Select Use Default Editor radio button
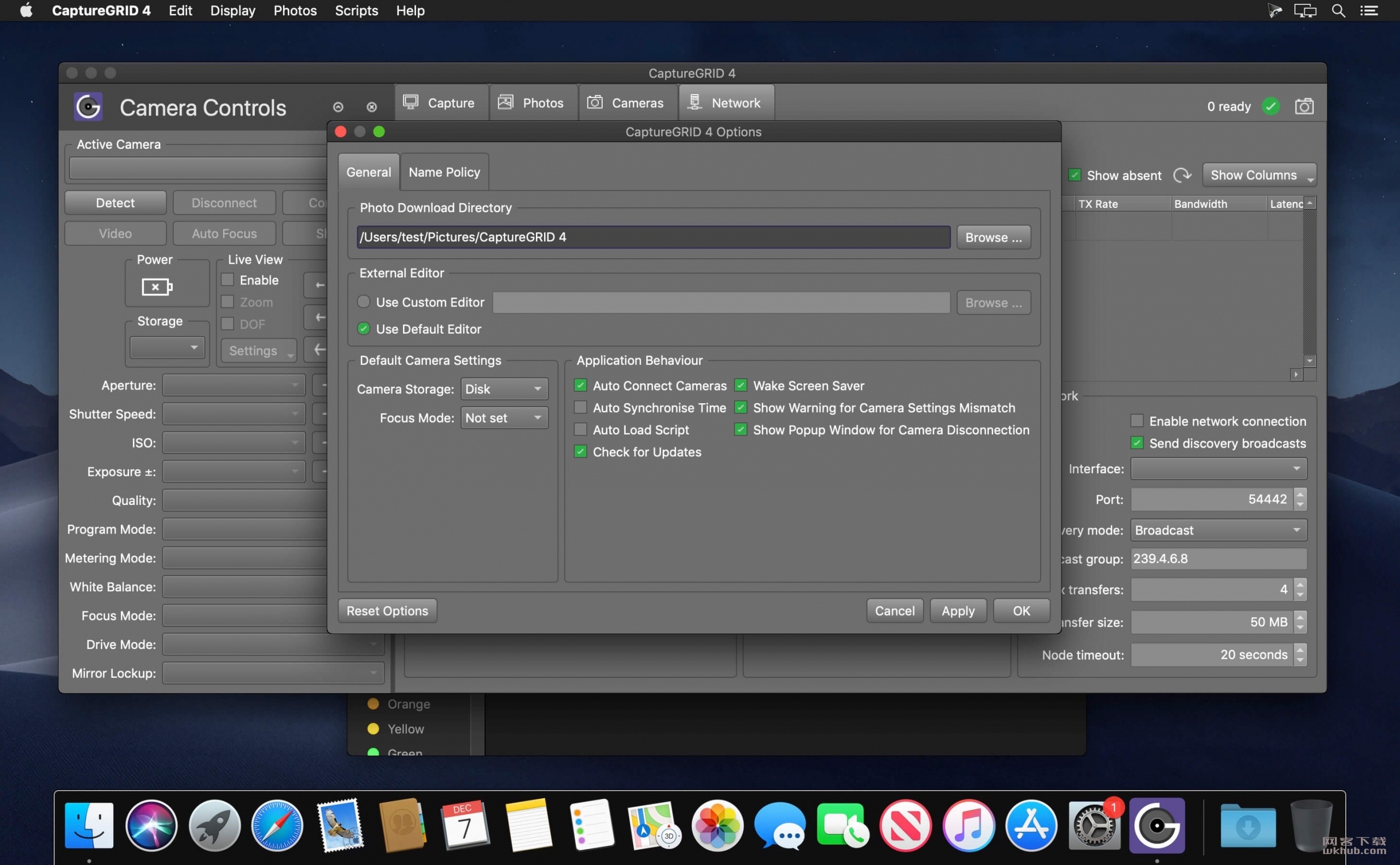The height and width of the screenshot is (865, 1400). pos(363,328)
